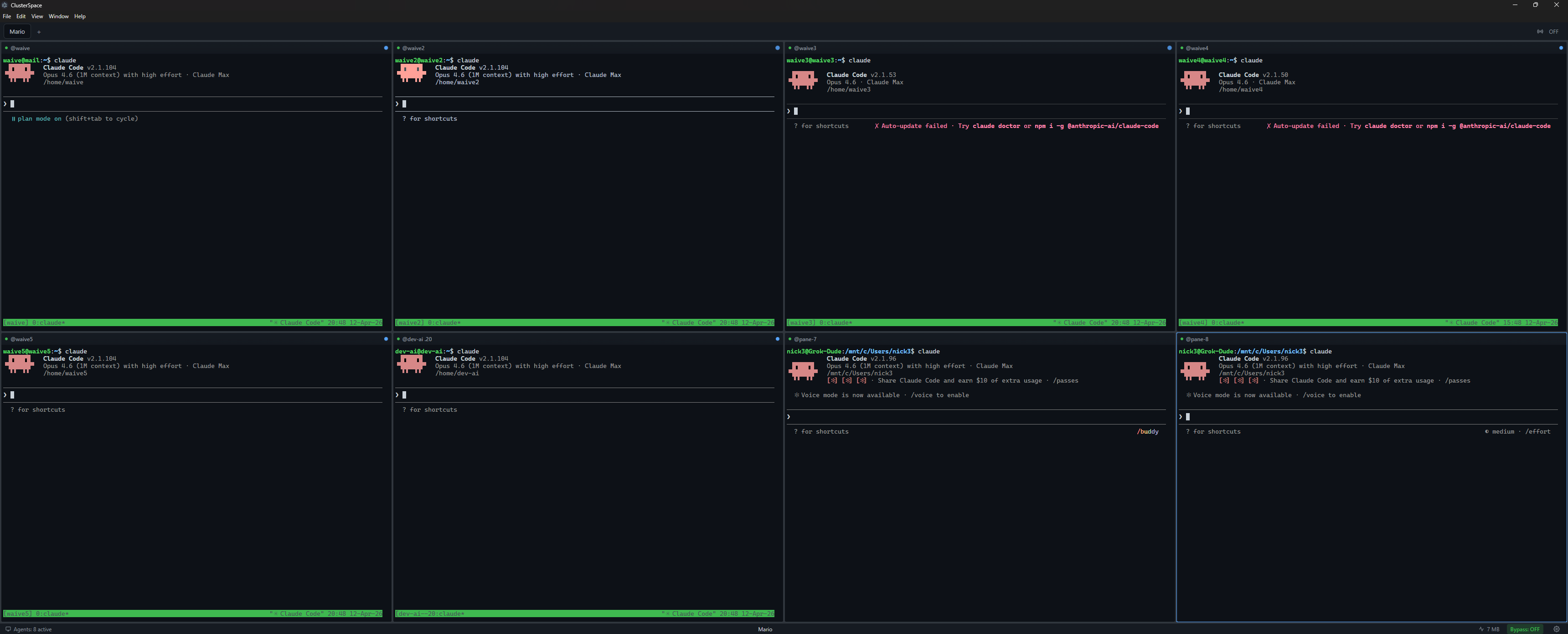Screen dimensions: 1568x634
Task: Click the blue dot in @waive5 pane header
Action: click(x=386, y=339)
